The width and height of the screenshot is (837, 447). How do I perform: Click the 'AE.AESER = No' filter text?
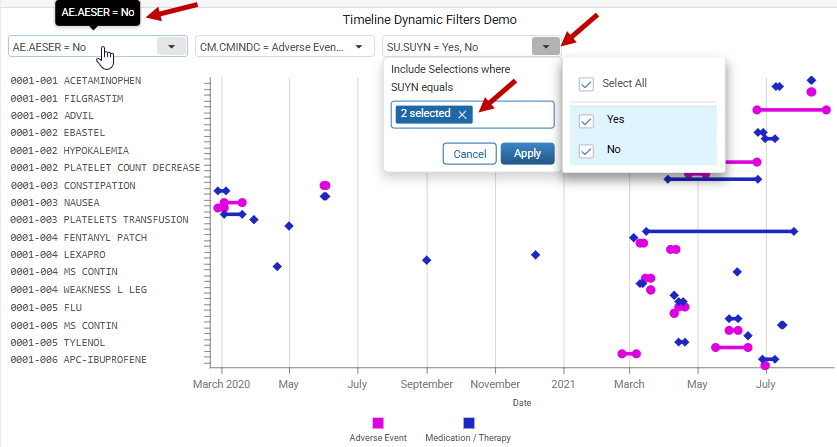click(x=49, y=47)
